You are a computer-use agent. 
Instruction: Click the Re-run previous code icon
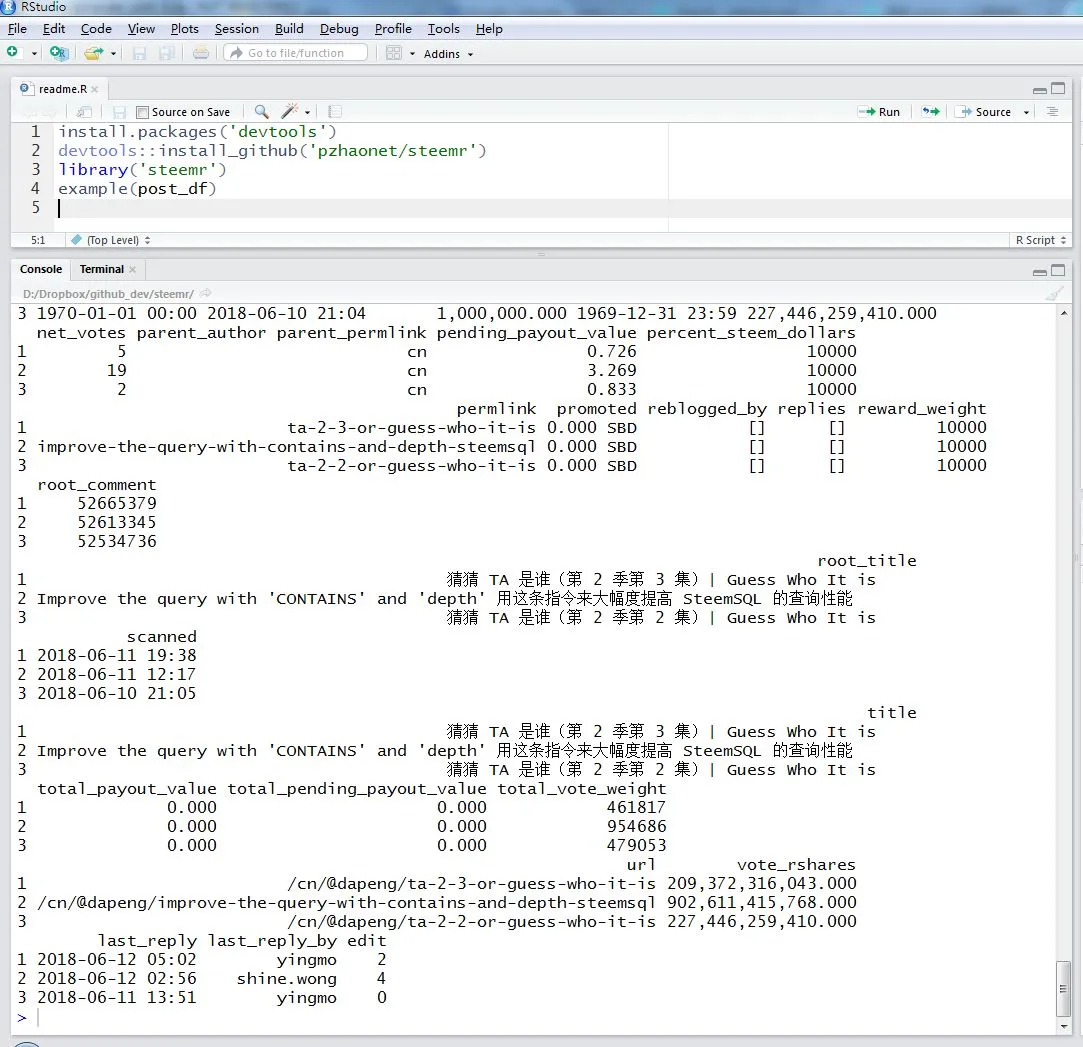click(931, 112)
